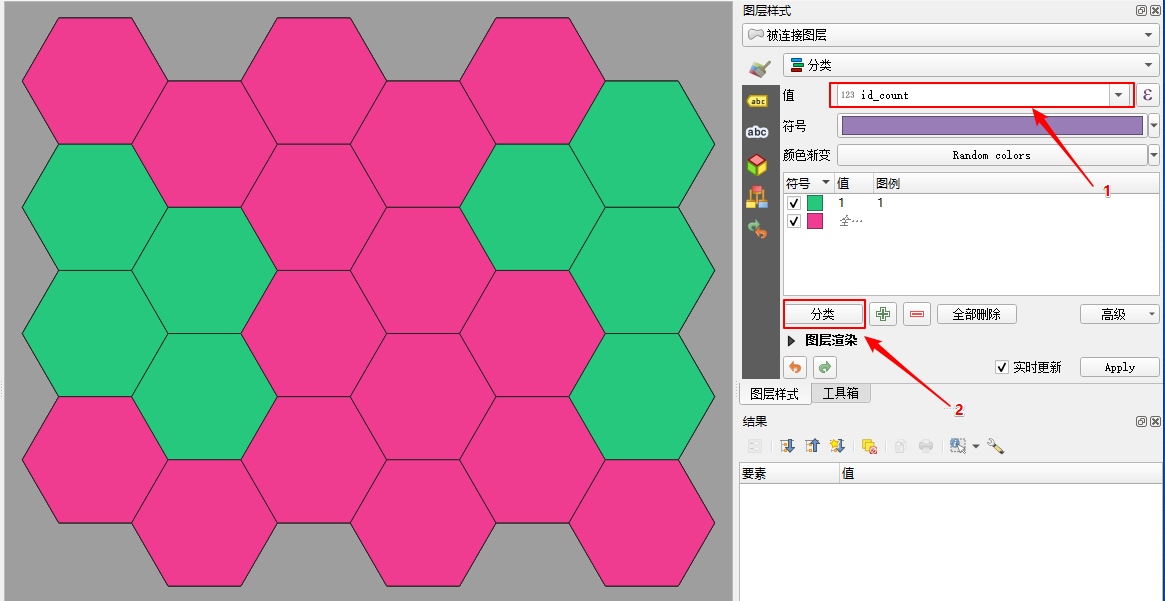Viewport: 1165px width, 601px height.
Task: Click the 分类 classify button
Action: point(823,314)
